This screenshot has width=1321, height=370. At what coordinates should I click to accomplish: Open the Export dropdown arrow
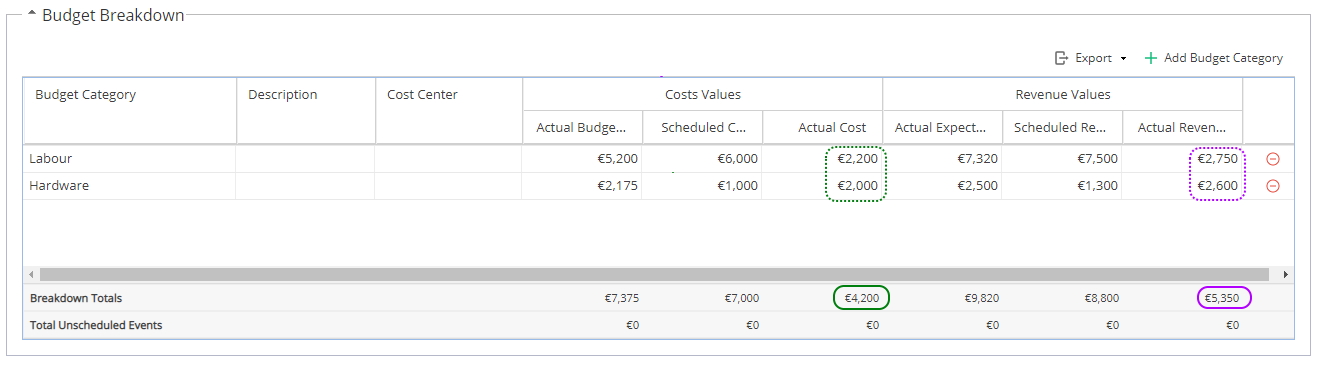pyautogui.click(x=1123, y=59)
